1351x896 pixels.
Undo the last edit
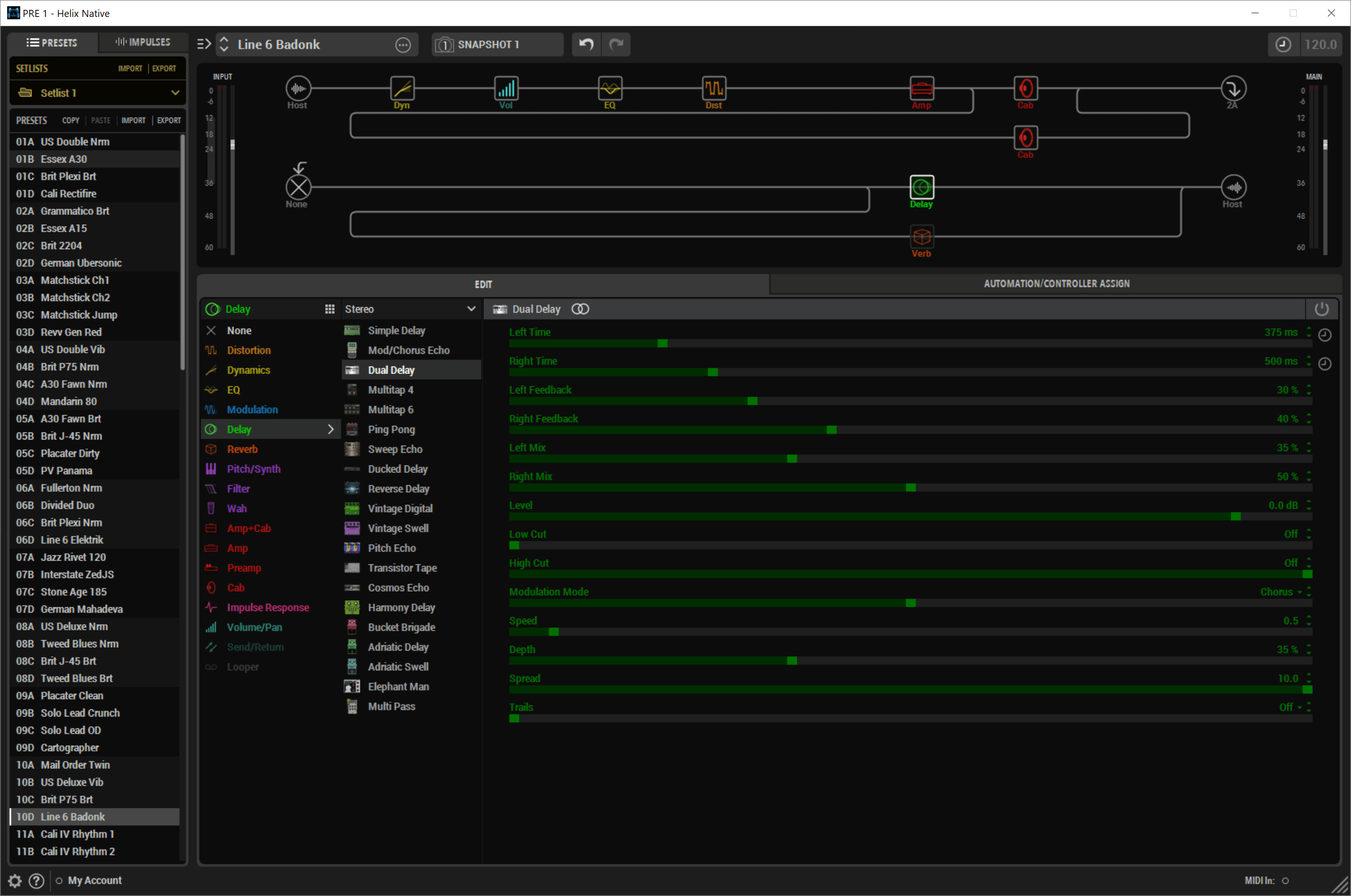586,44
